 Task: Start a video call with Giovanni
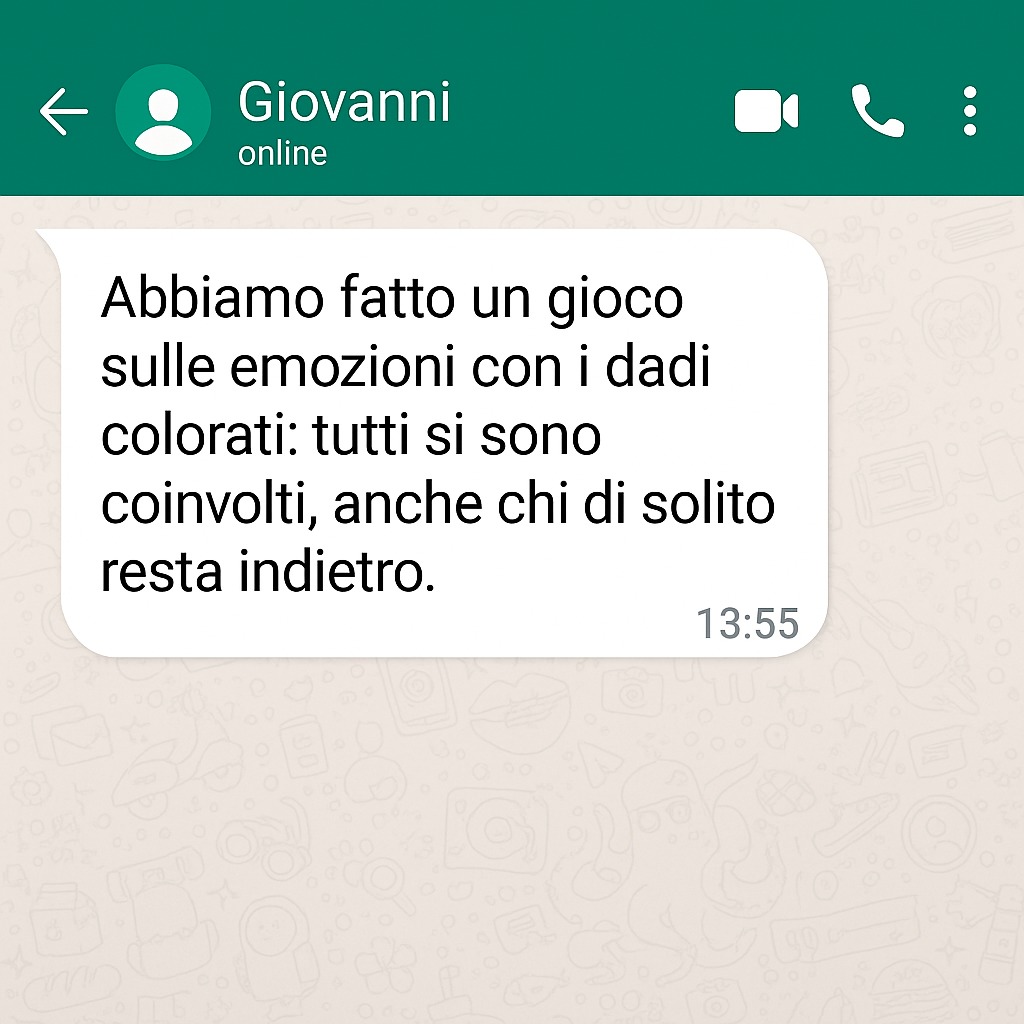(766, 112)
